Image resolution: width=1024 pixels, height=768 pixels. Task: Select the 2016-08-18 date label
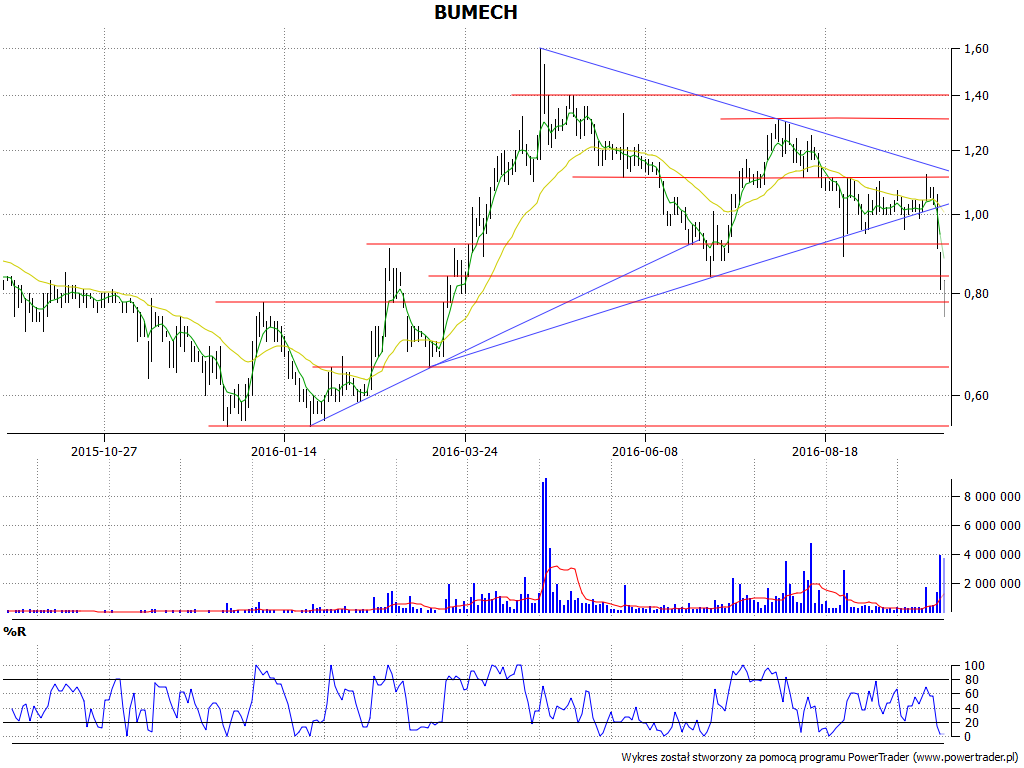pyautogui.click(x=825, y=451)
